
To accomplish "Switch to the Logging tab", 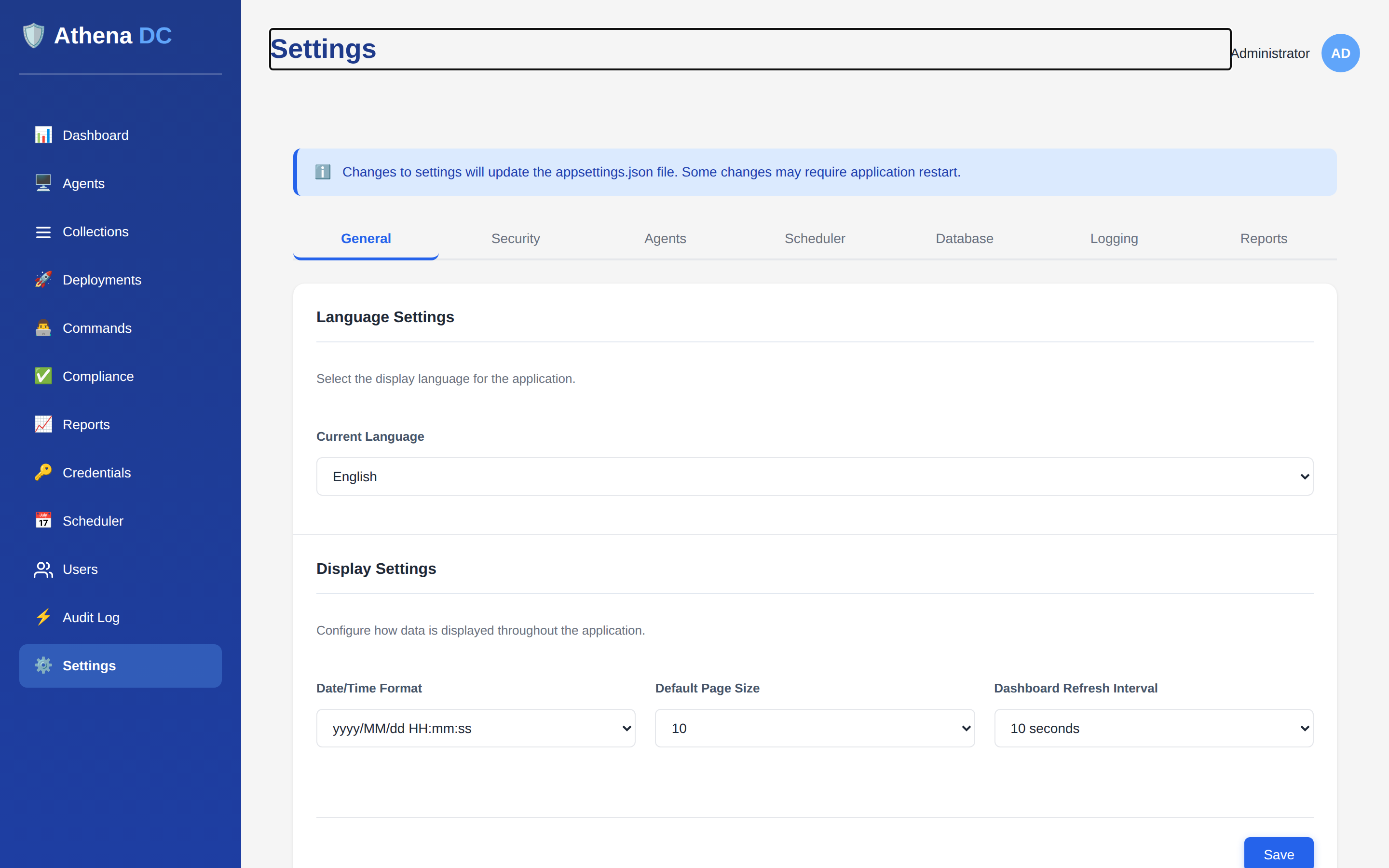I will 1114,238.
